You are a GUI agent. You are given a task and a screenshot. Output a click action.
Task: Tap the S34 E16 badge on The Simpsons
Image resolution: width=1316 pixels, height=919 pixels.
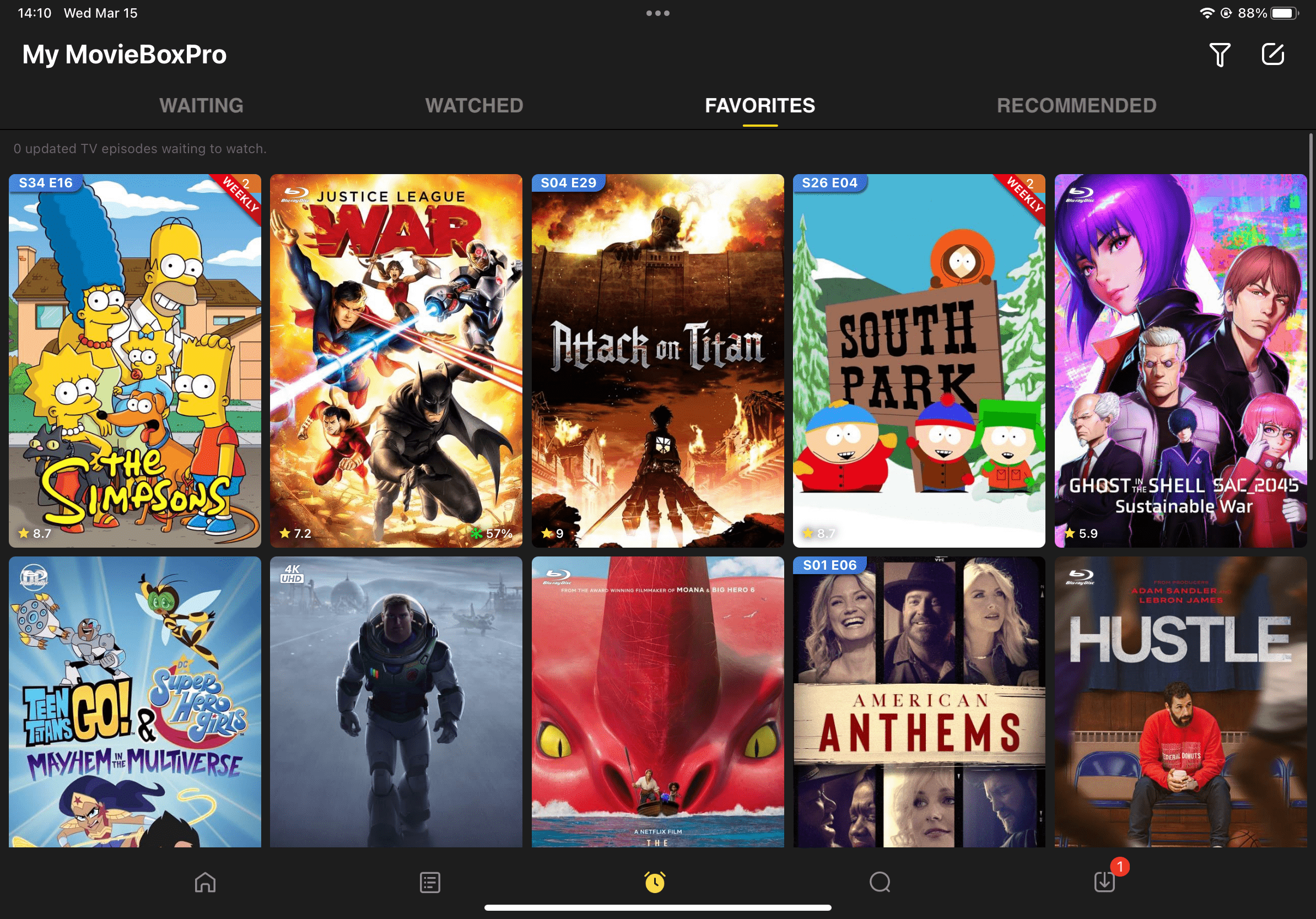pyautogui.click(x=45, y=183)
